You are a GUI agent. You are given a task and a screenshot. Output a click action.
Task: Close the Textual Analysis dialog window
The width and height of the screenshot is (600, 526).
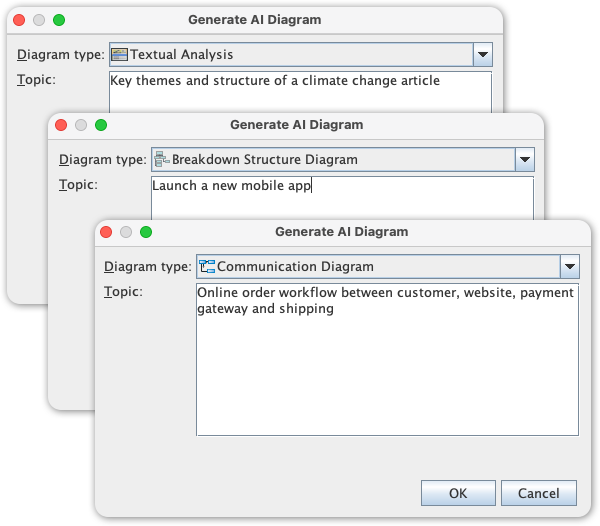[18, 19]
